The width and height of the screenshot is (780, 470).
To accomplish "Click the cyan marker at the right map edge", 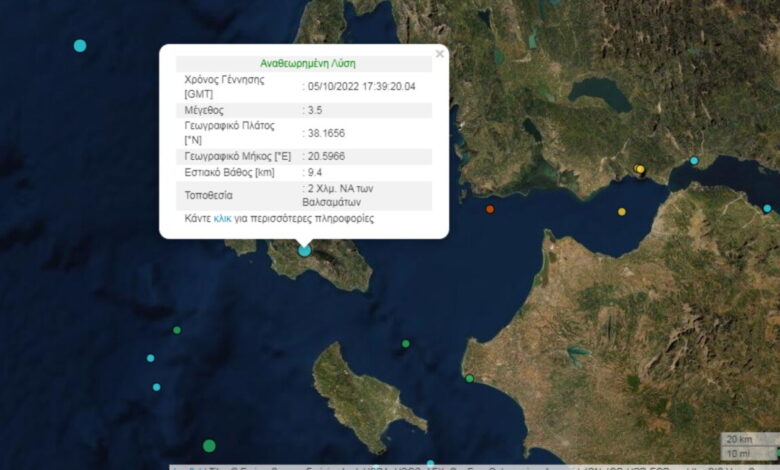I will [x=767, y=209].
